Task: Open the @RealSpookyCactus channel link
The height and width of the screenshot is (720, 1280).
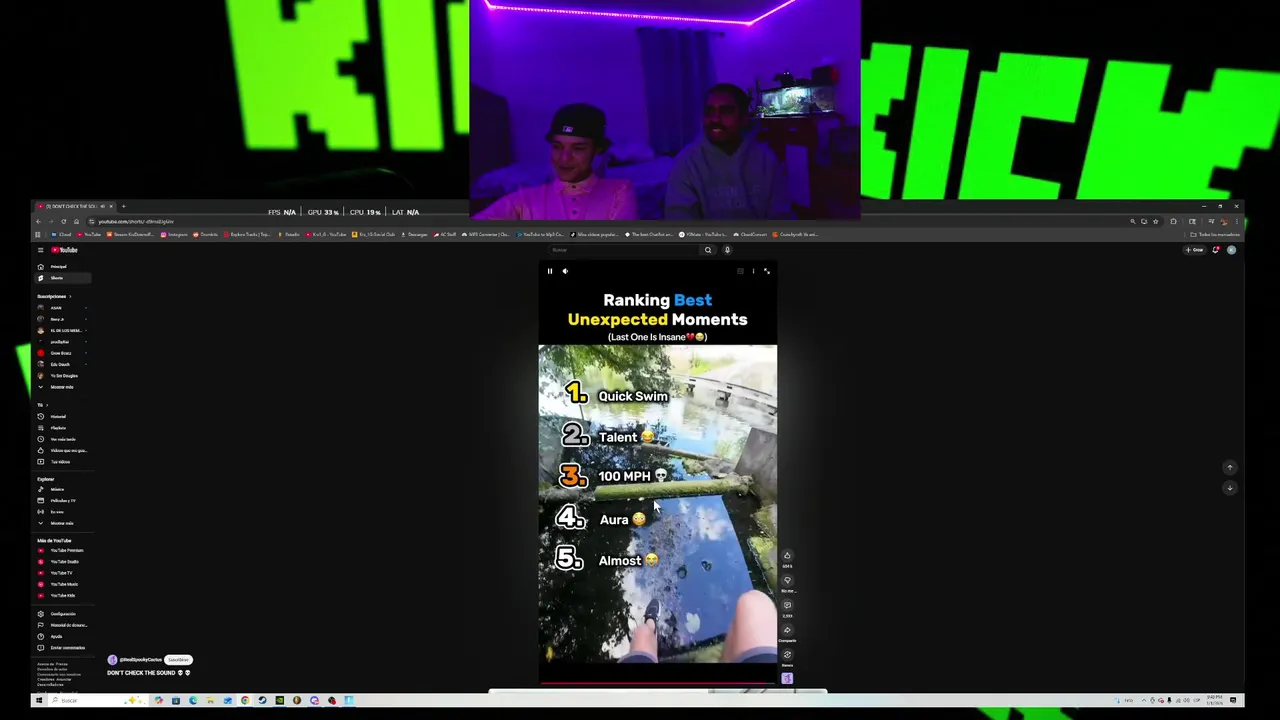Action: 140,660
